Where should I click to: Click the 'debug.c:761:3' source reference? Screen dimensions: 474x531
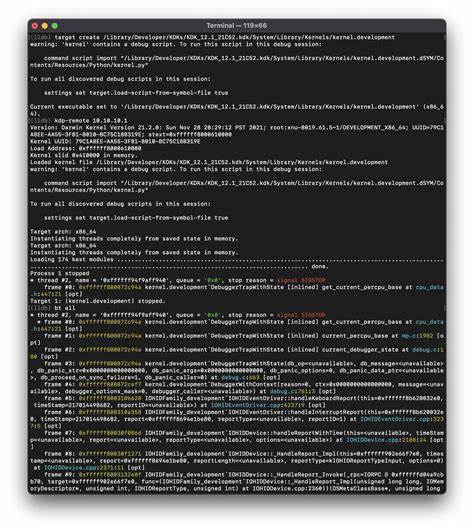tap(293, 391)
